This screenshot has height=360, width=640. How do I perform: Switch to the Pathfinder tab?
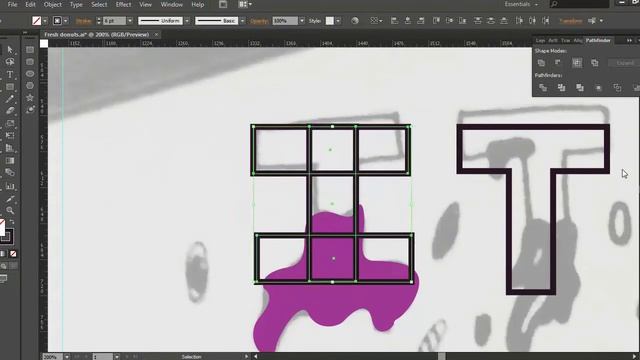tap(598, 40)
